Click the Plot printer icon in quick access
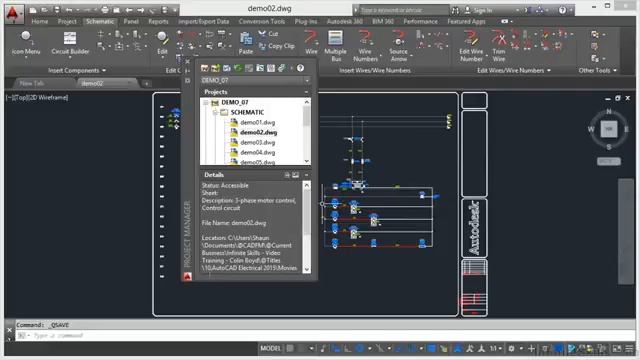The image size is (640, 360). point(105,9)
